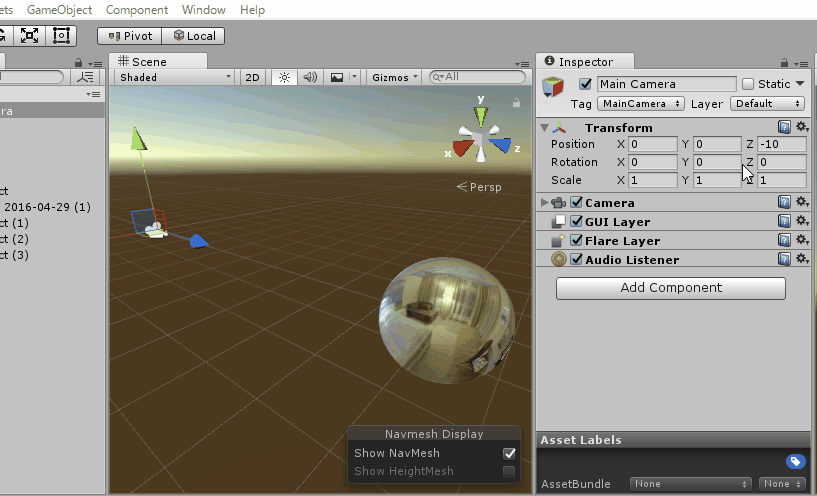This screenshot has height=496, width=817.
Task: Select the Scale tool in toolbar
Action: coord(29,35)
